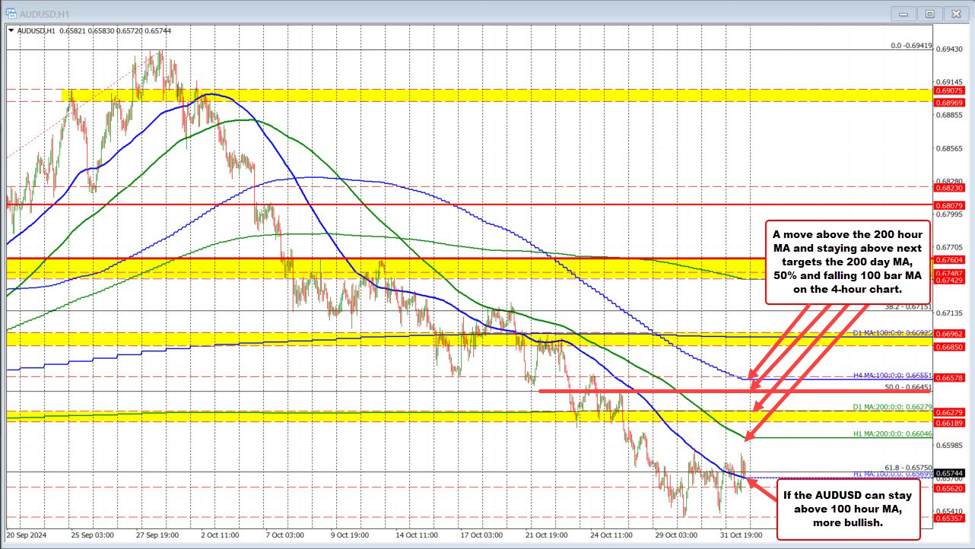975x549 pixels.
Task: Restore the AUDUSD,H1 chart window
Action: pos(930,13)
